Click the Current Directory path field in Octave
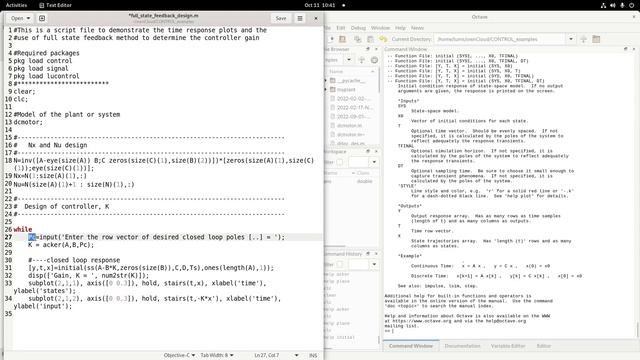This screenshot has width=640, height=360. coord(500,39)
